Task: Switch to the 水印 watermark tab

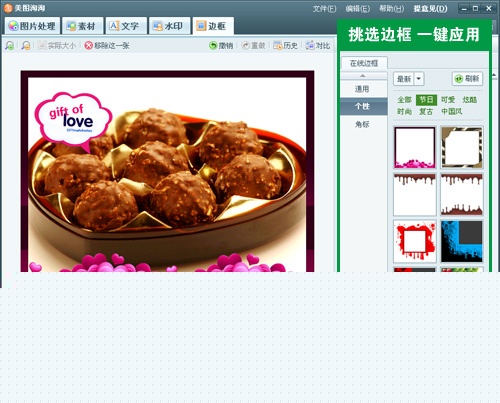Action: click(x=169, y=26)
